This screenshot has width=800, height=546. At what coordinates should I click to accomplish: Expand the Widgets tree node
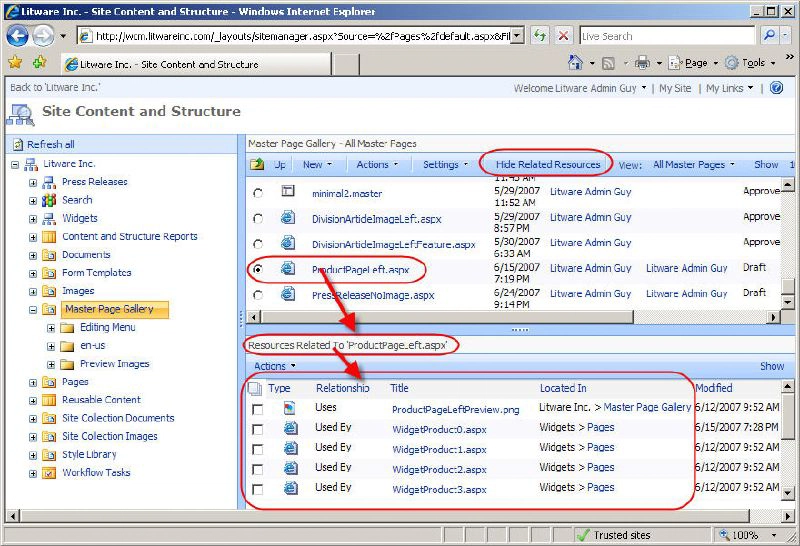click(x=33, y=219)
